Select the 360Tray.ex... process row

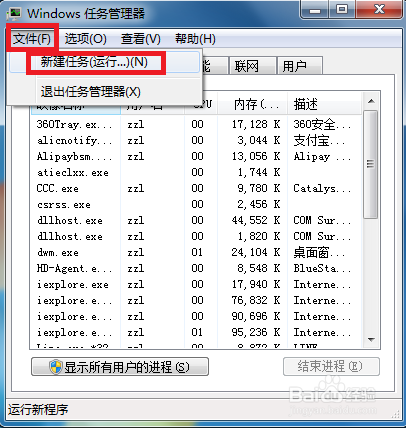point(196,124)
